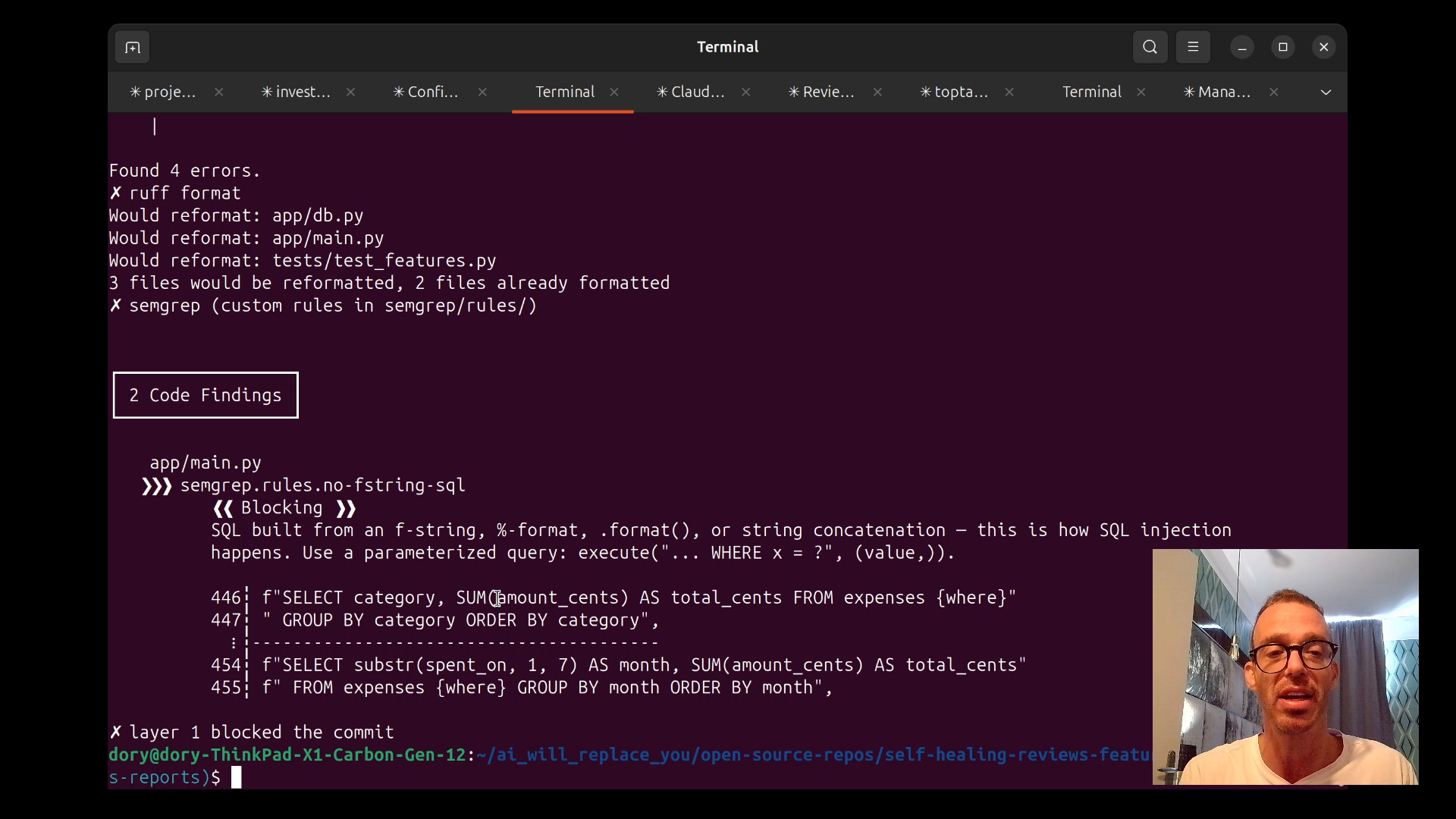Close the 'Mana...' tab
The image size is (1456, 819).
point(1274,92)
